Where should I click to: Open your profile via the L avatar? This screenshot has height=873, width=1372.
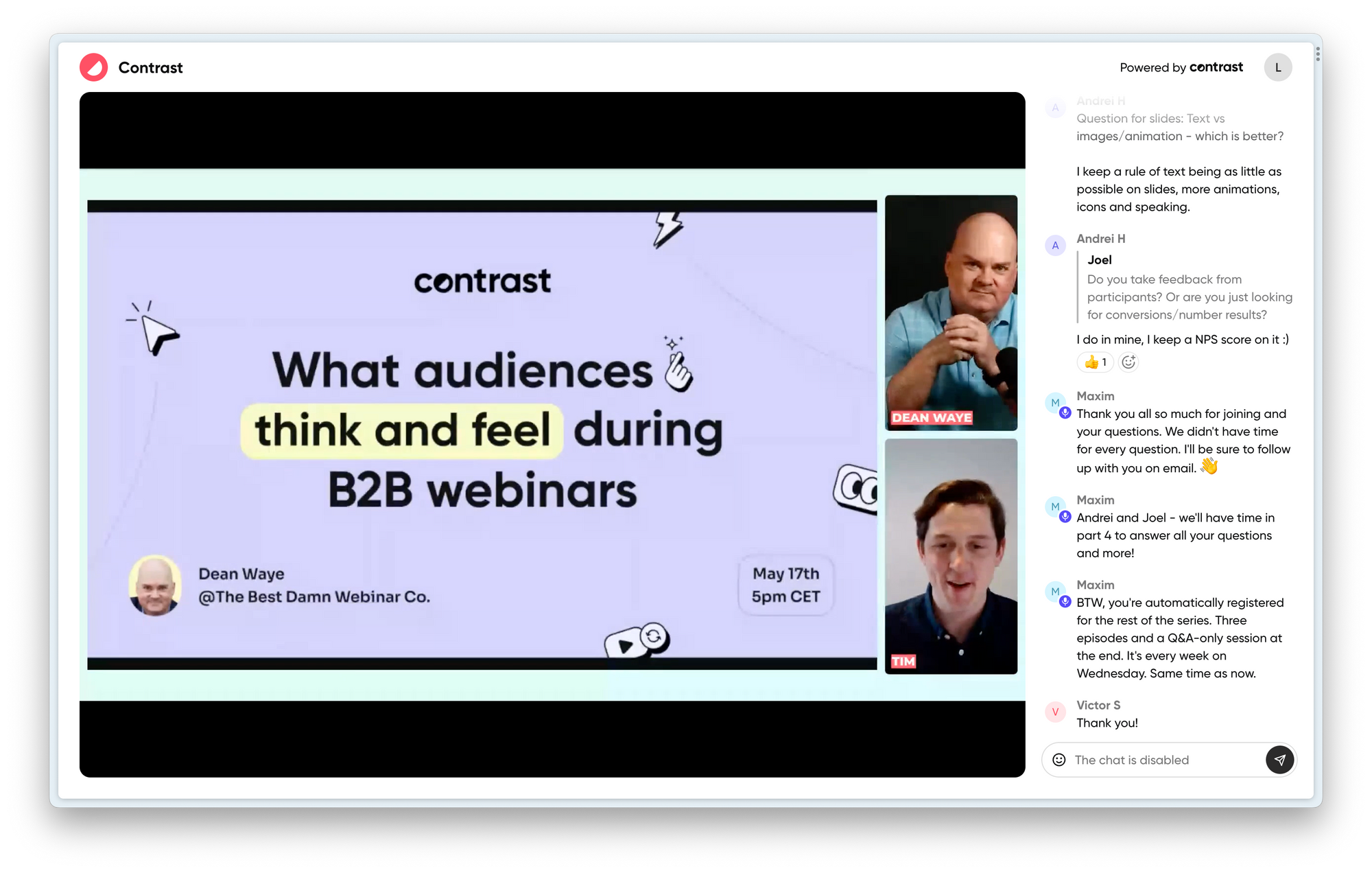coord(1278,67)
